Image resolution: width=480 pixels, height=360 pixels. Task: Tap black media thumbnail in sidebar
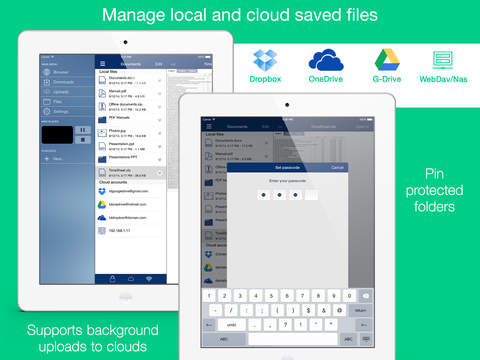click(x=57, y=135)
